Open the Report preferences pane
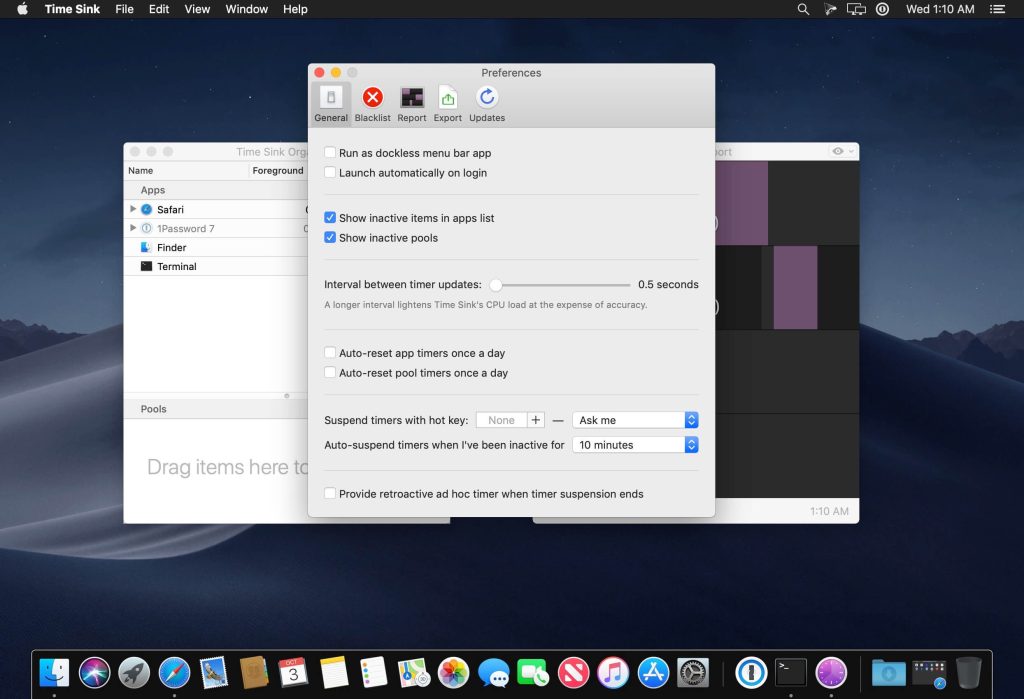The height and width of the screenshot is (699, 1024). pyautogui.click(x=412, y=103)
